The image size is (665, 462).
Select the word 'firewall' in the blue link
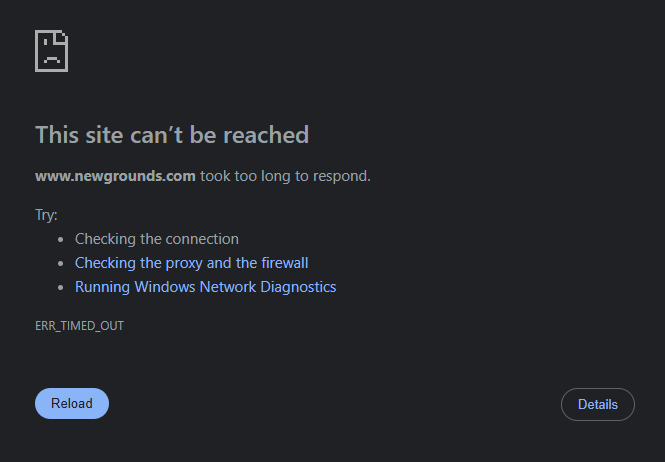point(285,263)
